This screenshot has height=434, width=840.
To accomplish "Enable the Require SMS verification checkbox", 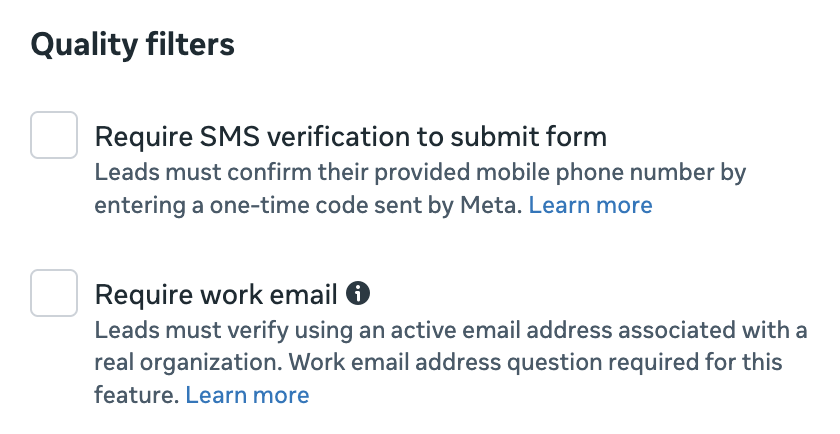I will pos(54,135).
